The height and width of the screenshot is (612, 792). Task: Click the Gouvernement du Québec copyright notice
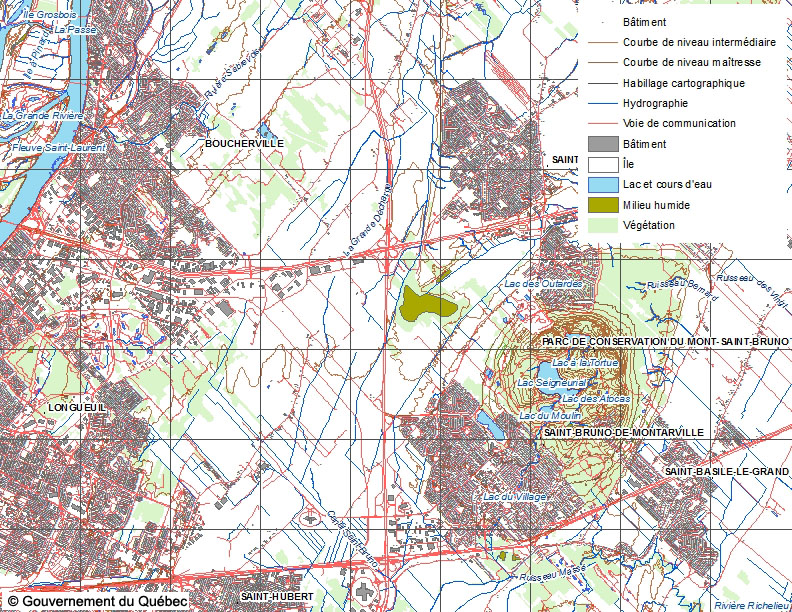click(x=97, y=601)
